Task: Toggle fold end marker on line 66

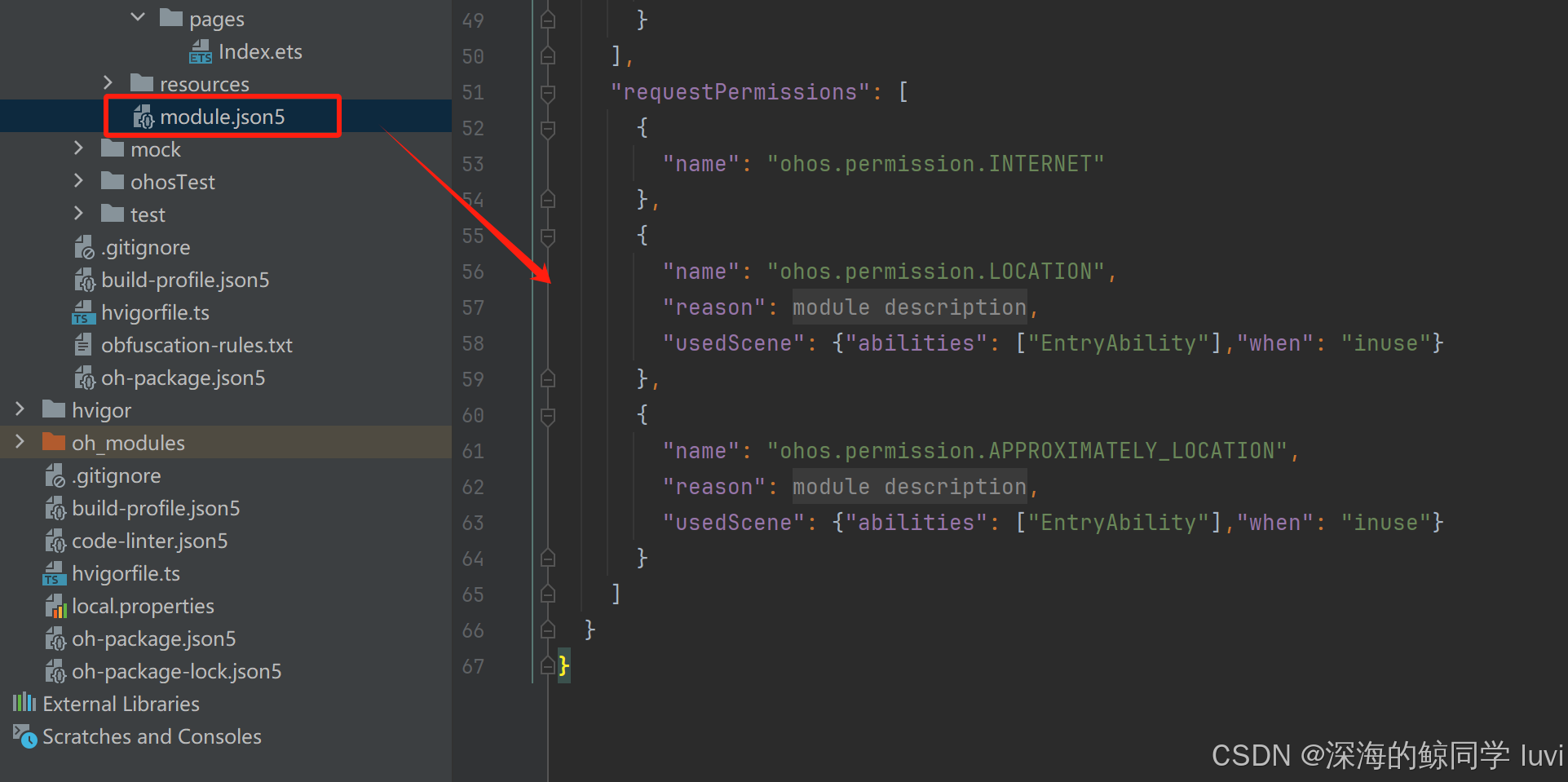Action: [548, 630]
